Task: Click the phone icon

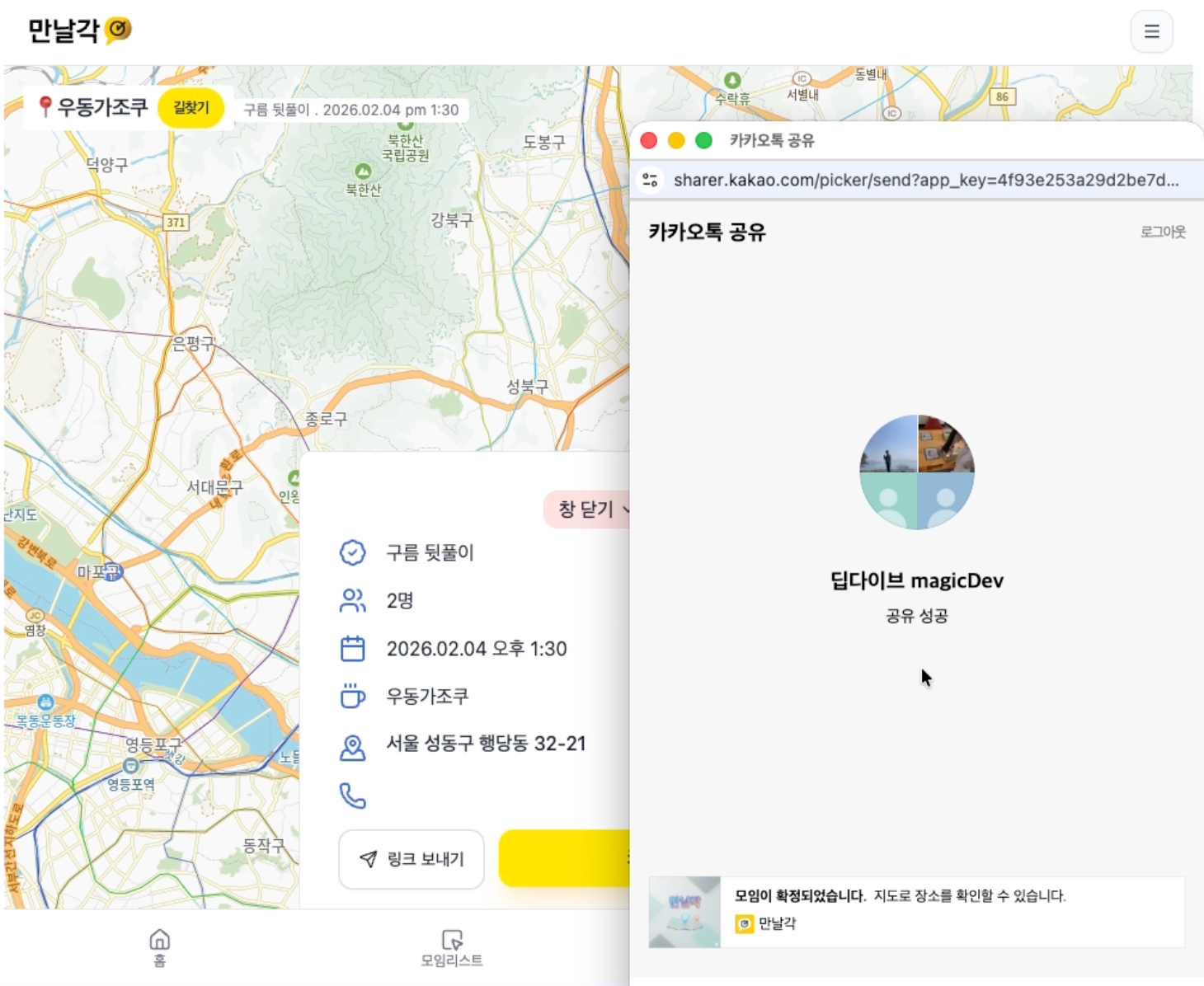Action: tap(353, 796)
